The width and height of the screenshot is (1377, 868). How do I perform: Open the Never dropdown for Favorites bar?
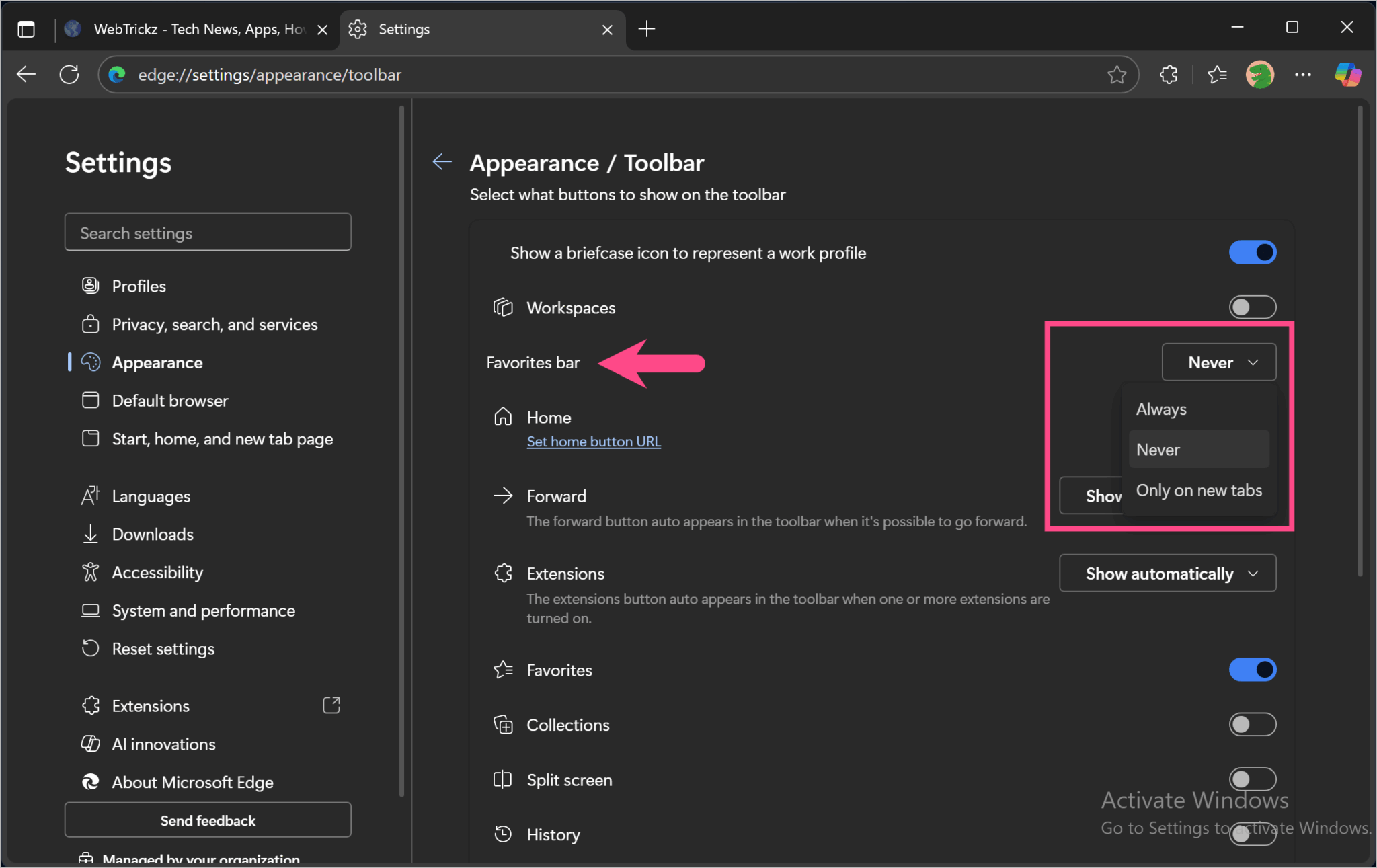1218,362
